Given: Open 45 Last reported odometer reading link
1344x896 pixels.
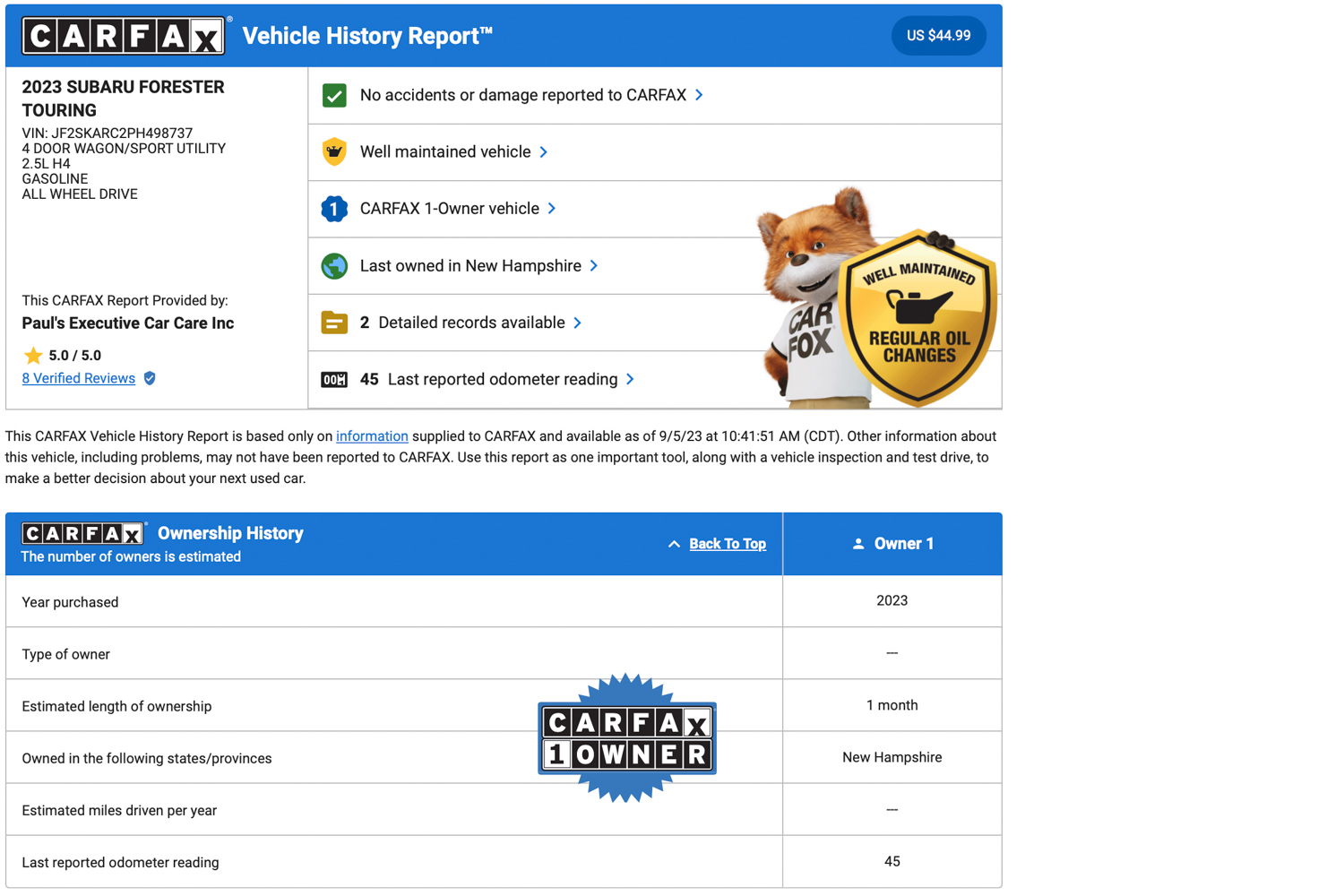Looking at the screenshot, I should coord(489,380).
